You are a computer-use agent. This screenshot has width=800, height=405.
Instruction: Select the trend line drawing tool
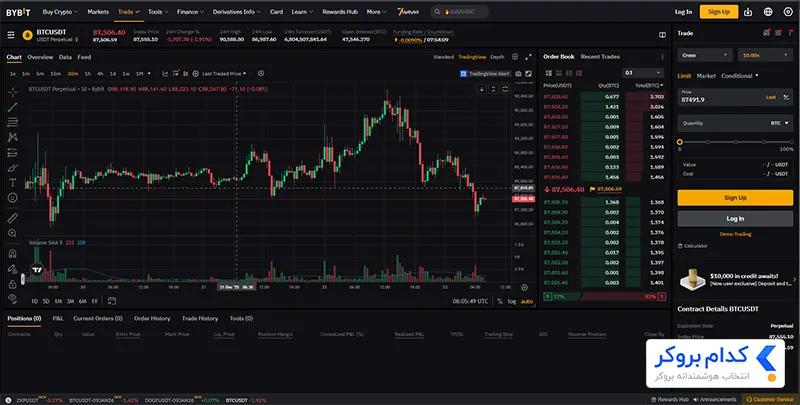click(13, 107)
